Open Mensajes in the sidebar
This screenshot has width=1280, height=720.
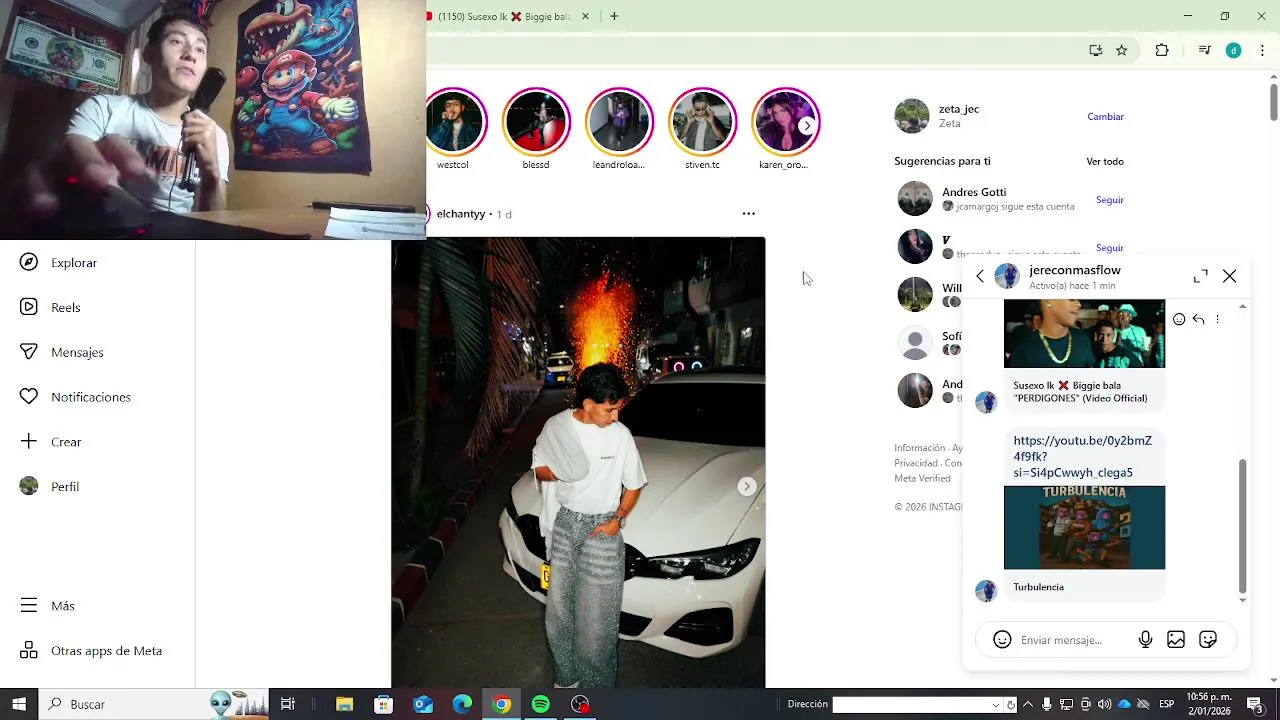63,352
